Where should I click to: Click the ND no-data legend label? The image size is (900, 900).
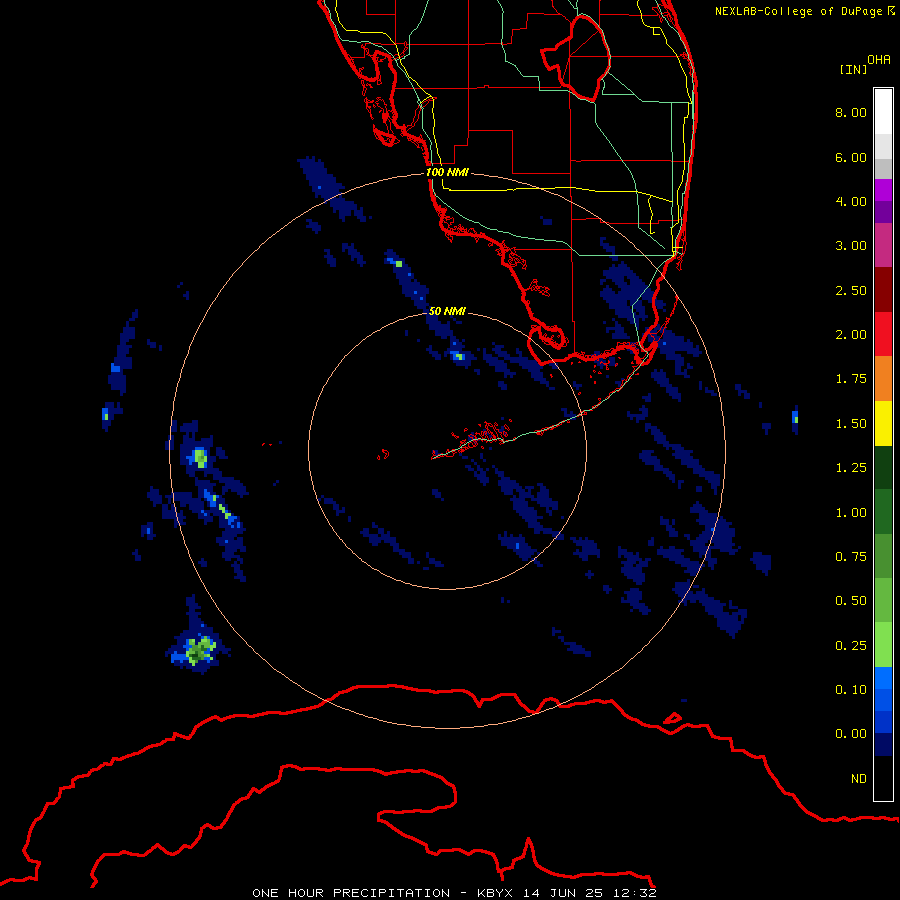859,779
